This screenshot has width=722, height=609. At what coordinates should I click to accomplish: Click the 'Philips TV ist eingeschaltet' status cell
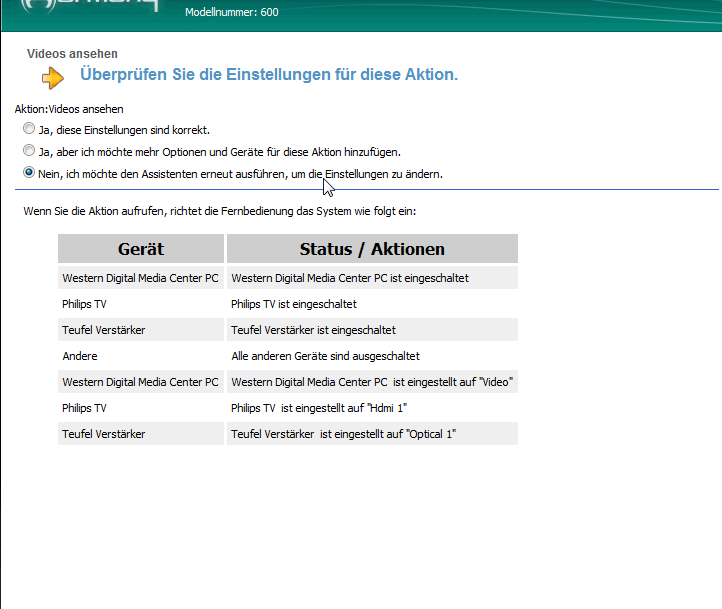click(x=294, y=304)
